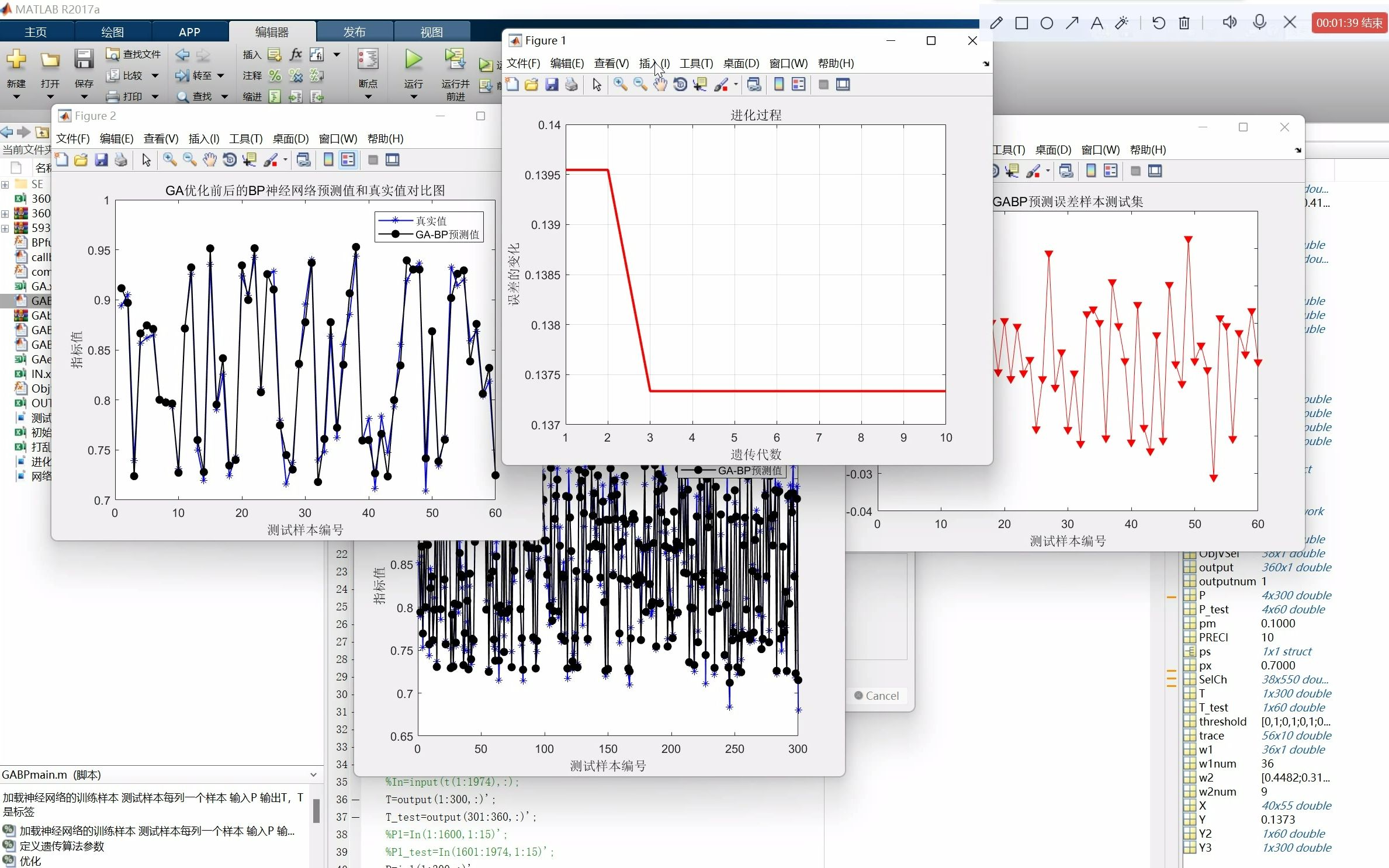The height and width of the screenshot is (868, 1389).
Task: Click the red 结束 recording stop button
Action: tap(1349, 23)
